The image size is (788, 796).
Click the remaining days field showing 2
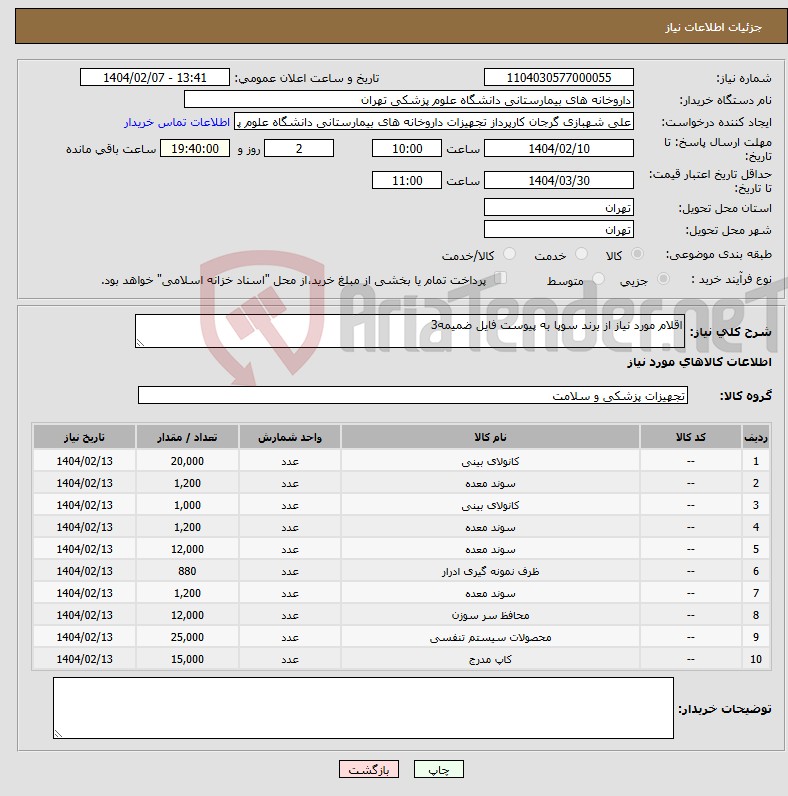coord(299,148)
